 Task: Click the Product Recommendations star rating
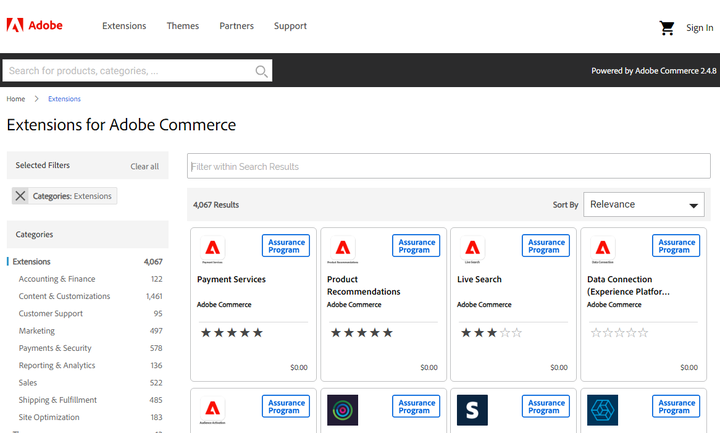click(x=362, y=332)
